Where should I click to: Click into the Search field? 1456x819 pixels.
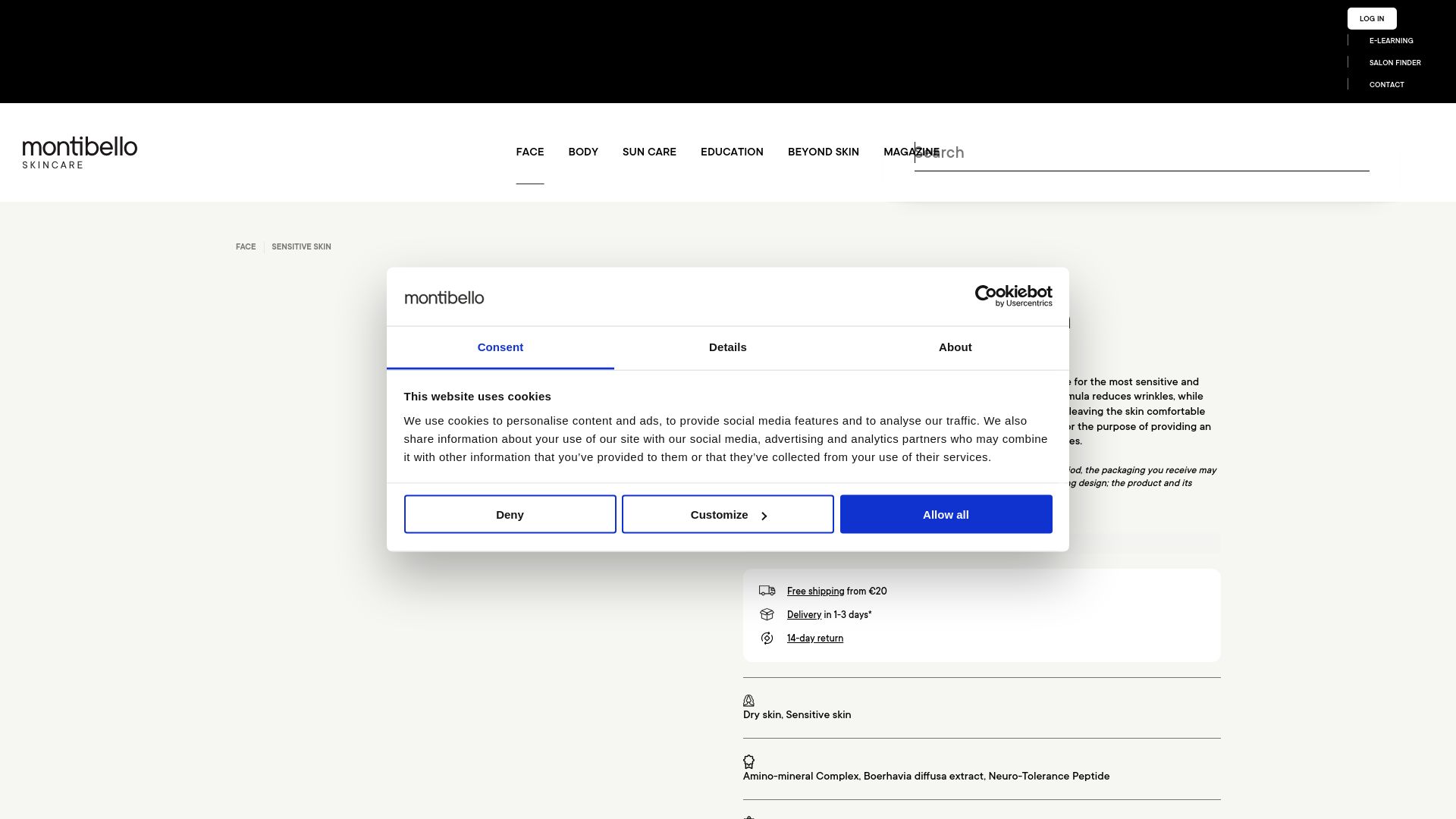coord(1141,152)
